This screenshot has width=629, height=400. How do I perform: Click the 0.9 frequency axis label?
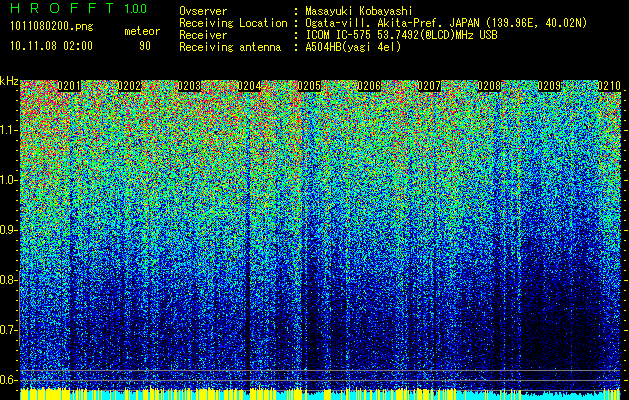click(8, 230)
